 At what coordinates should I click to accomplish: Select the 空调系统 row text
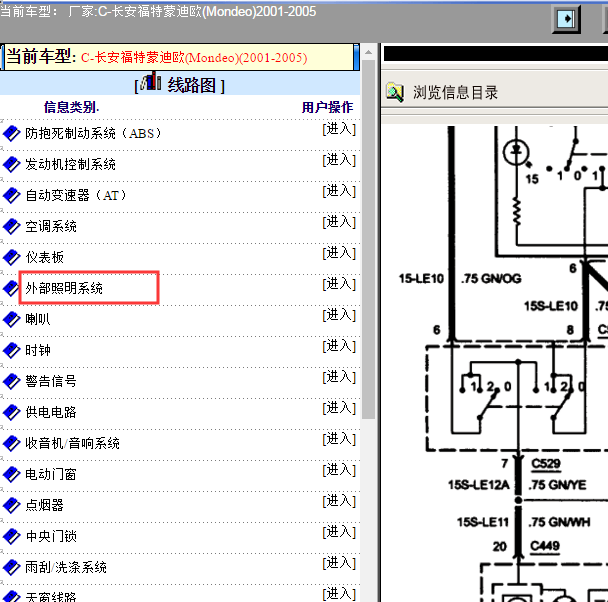point(51,226)
